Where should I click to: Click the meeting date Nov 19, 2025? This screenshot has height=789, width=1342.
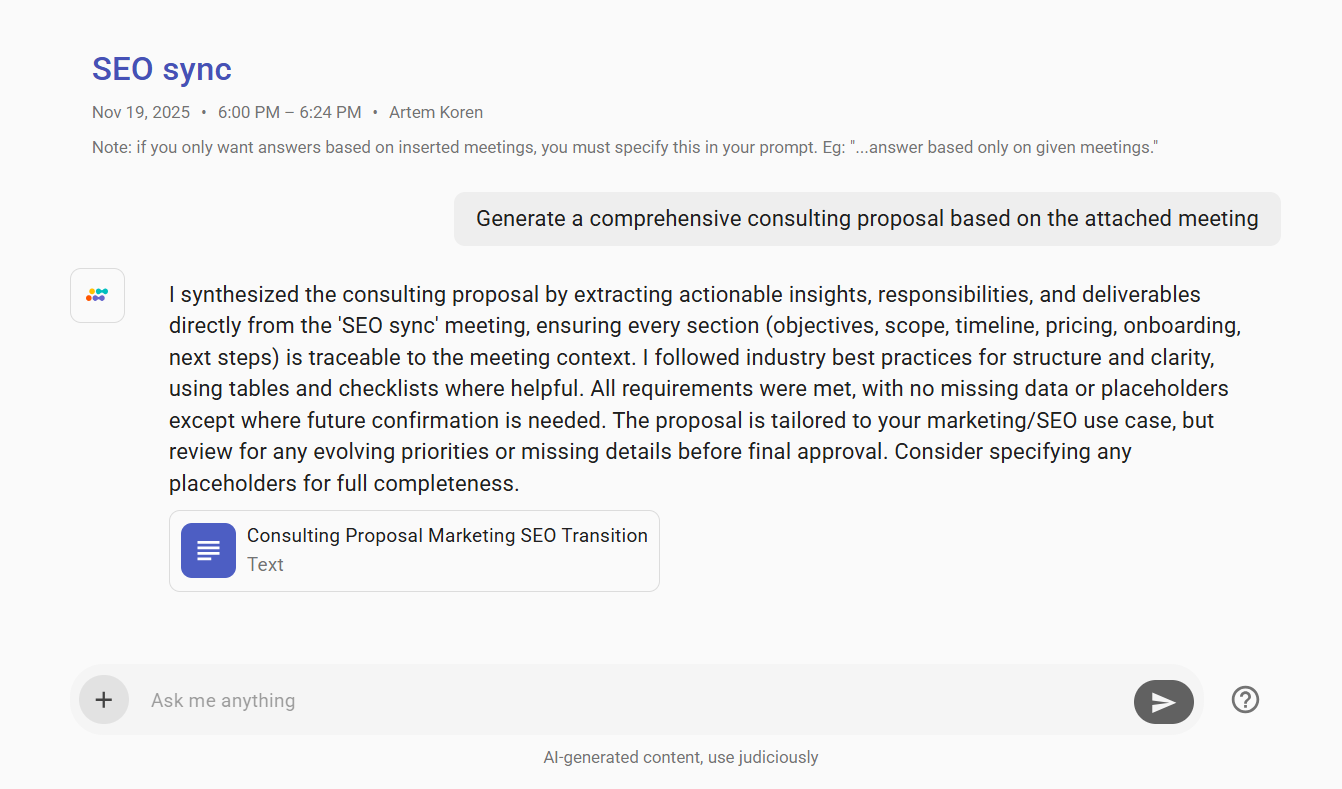tap(141, 112)
